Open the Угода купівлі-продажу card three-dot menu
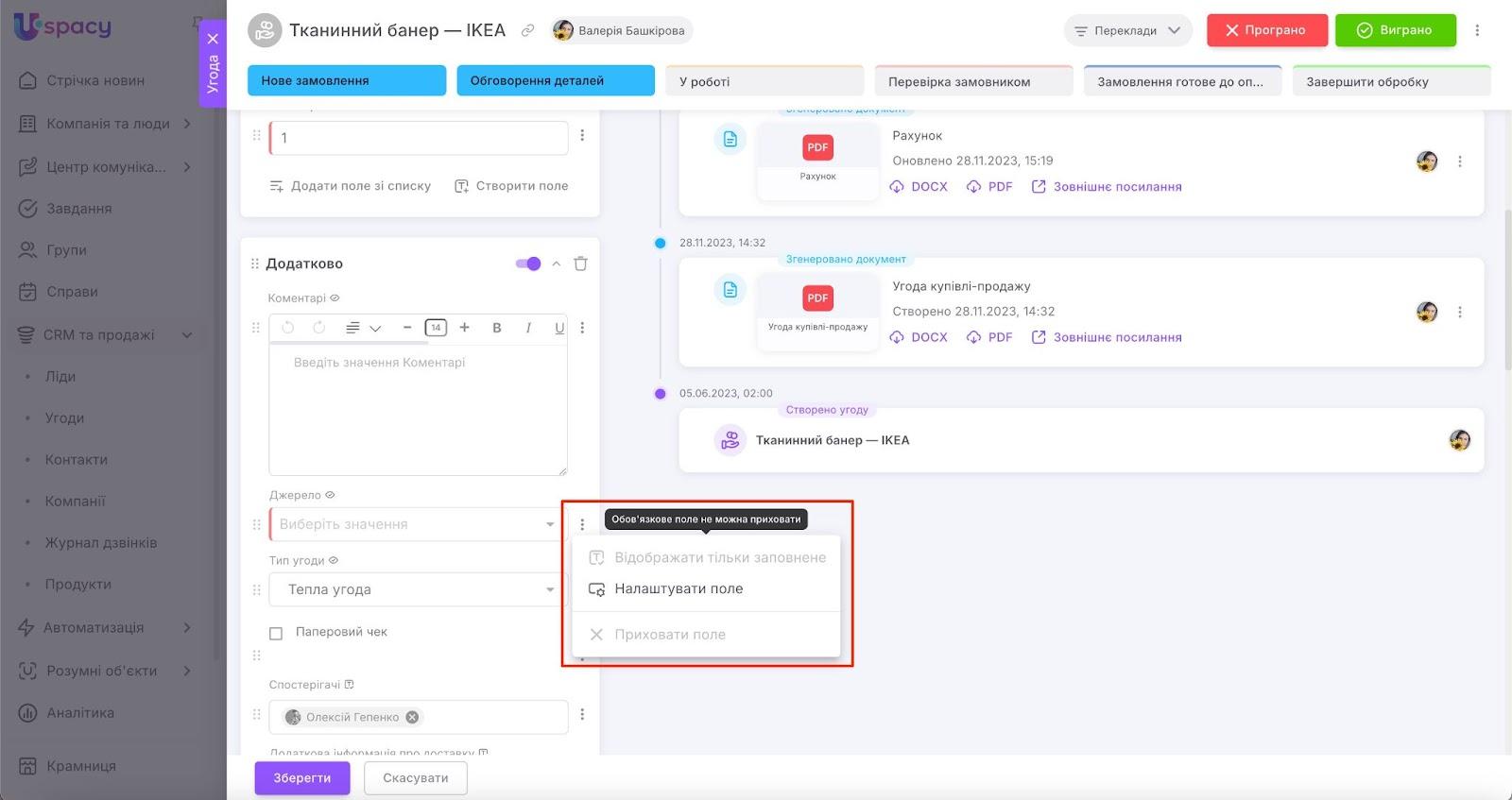Screen dimensions: 1512x800 point(1460,312)
